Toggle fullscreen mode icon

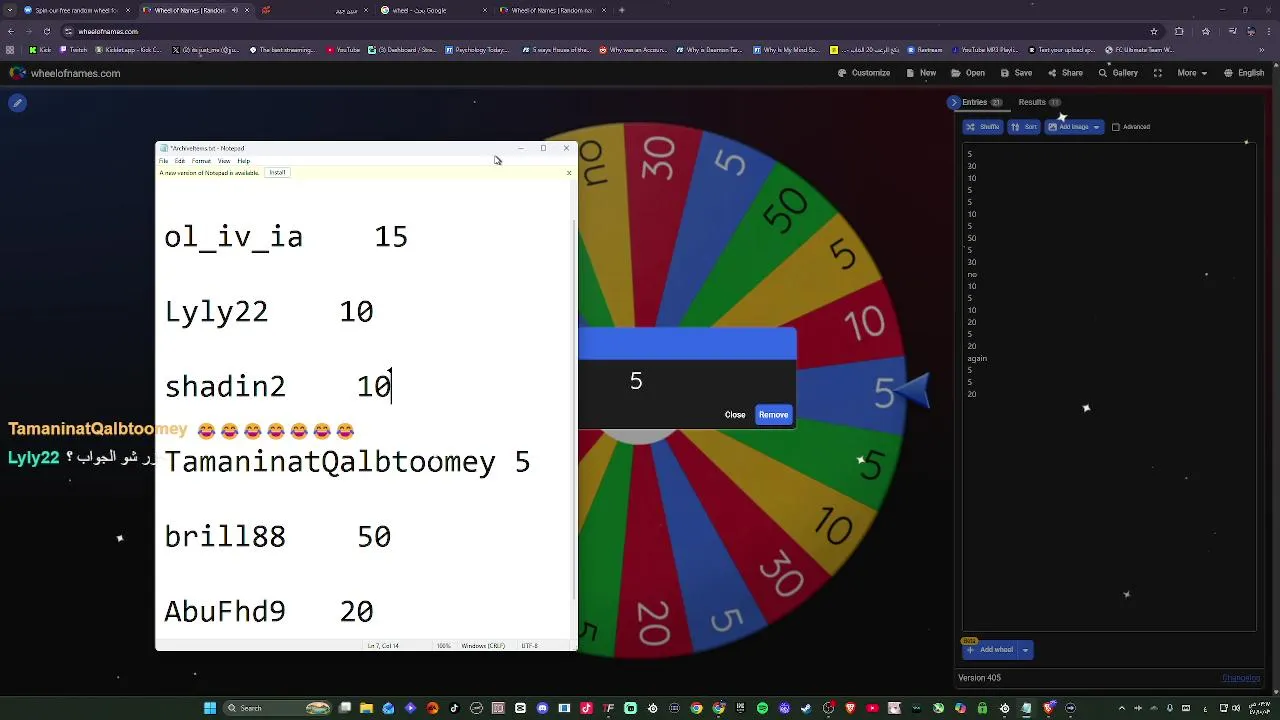tap(1157, 73)
